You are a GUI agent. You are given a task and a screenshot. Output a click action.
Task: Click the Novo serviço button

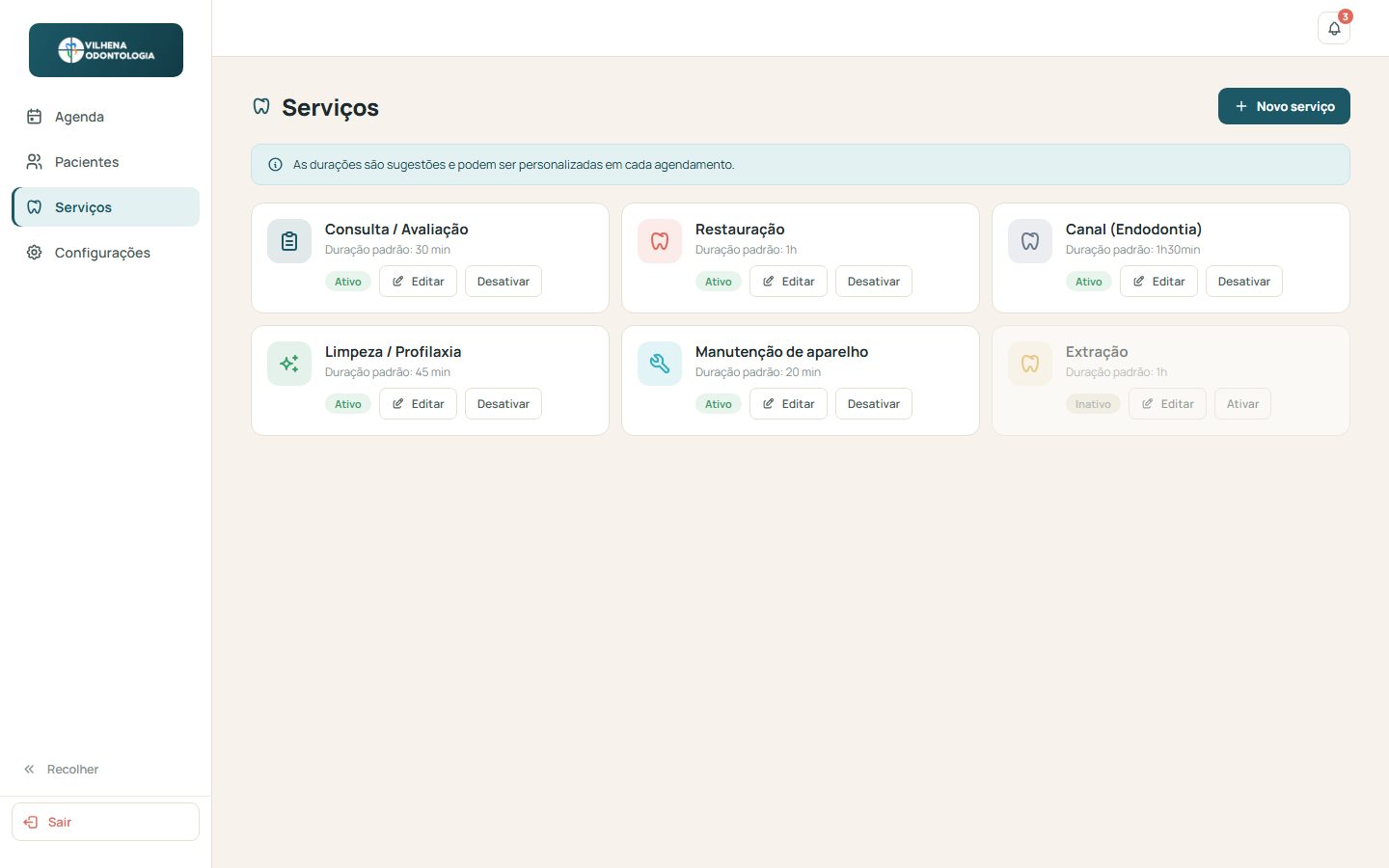coord(1284,106)
